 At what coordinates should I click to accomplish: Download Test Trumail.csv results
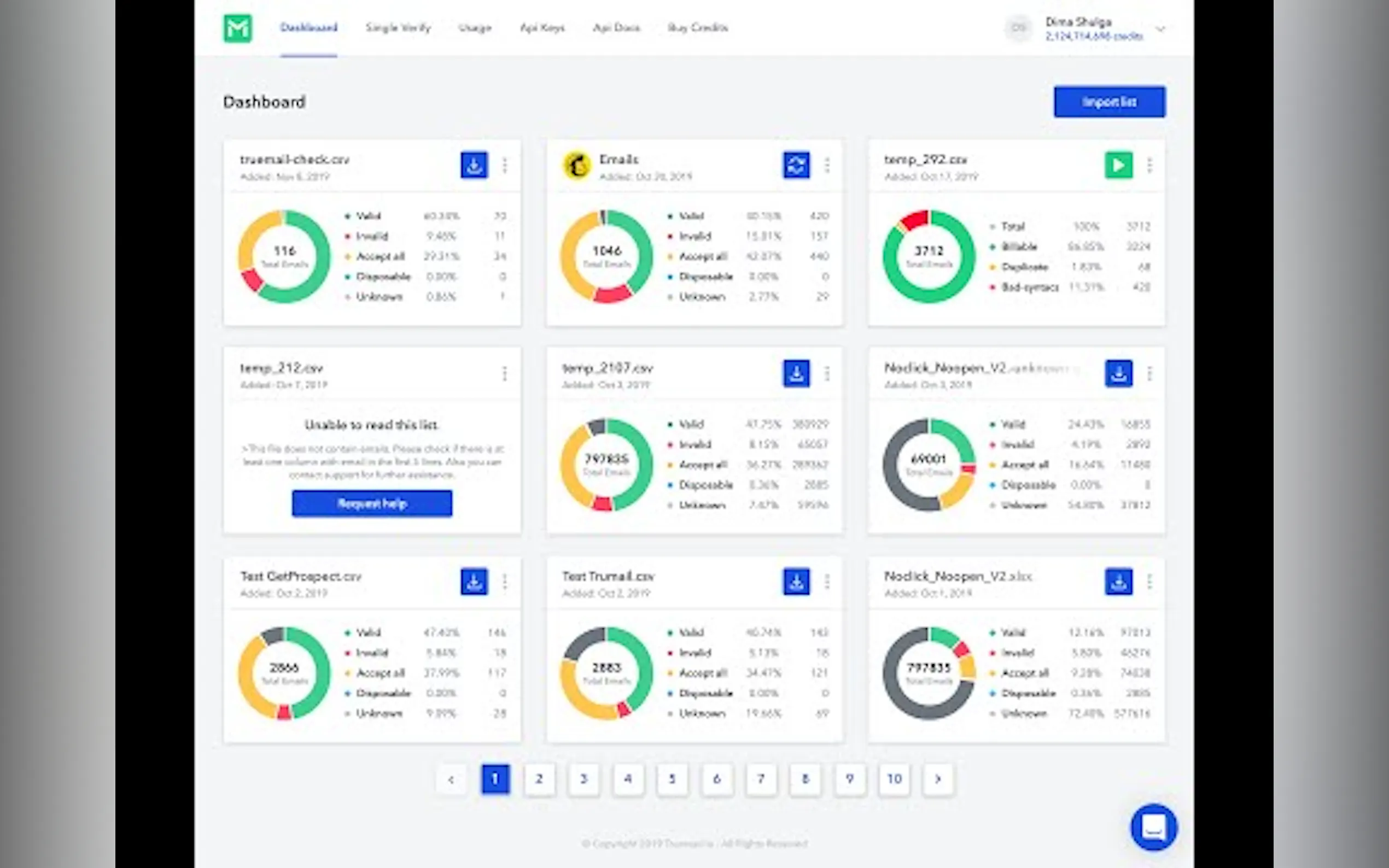(796, 582)
